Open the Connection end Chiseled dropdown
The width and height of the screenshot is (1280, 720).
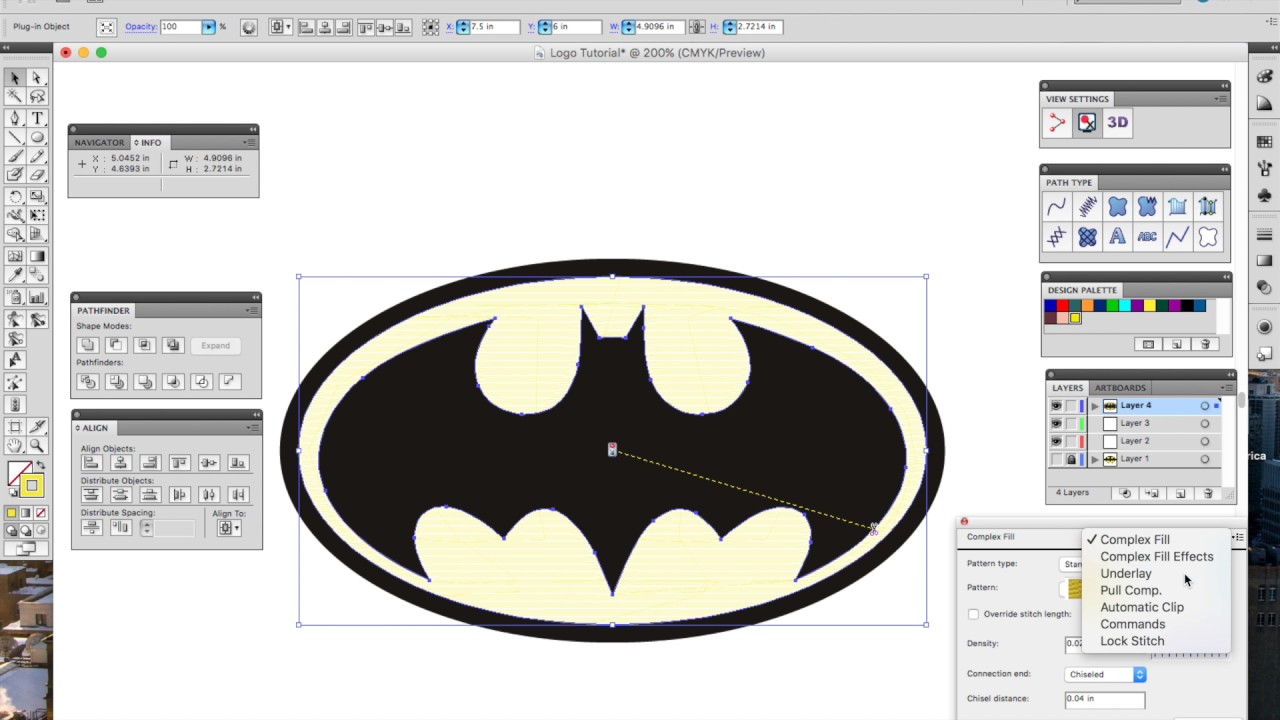[1105, 674]
